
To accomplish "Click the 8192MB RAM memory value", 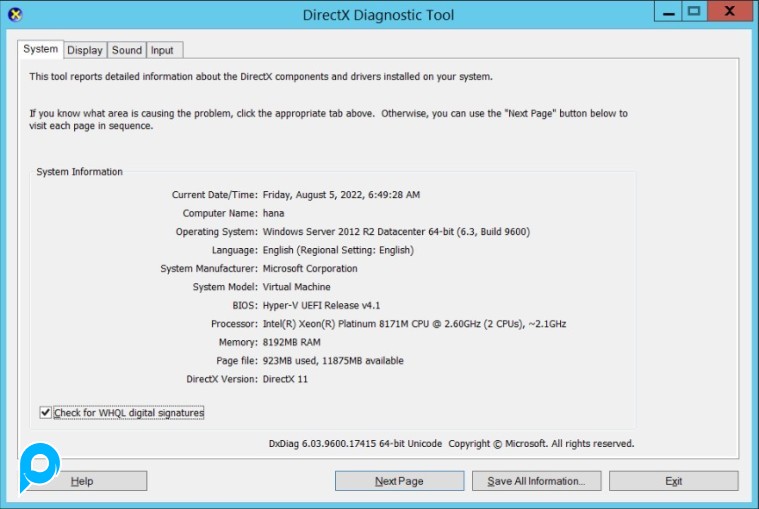I will tap(291, 342).
